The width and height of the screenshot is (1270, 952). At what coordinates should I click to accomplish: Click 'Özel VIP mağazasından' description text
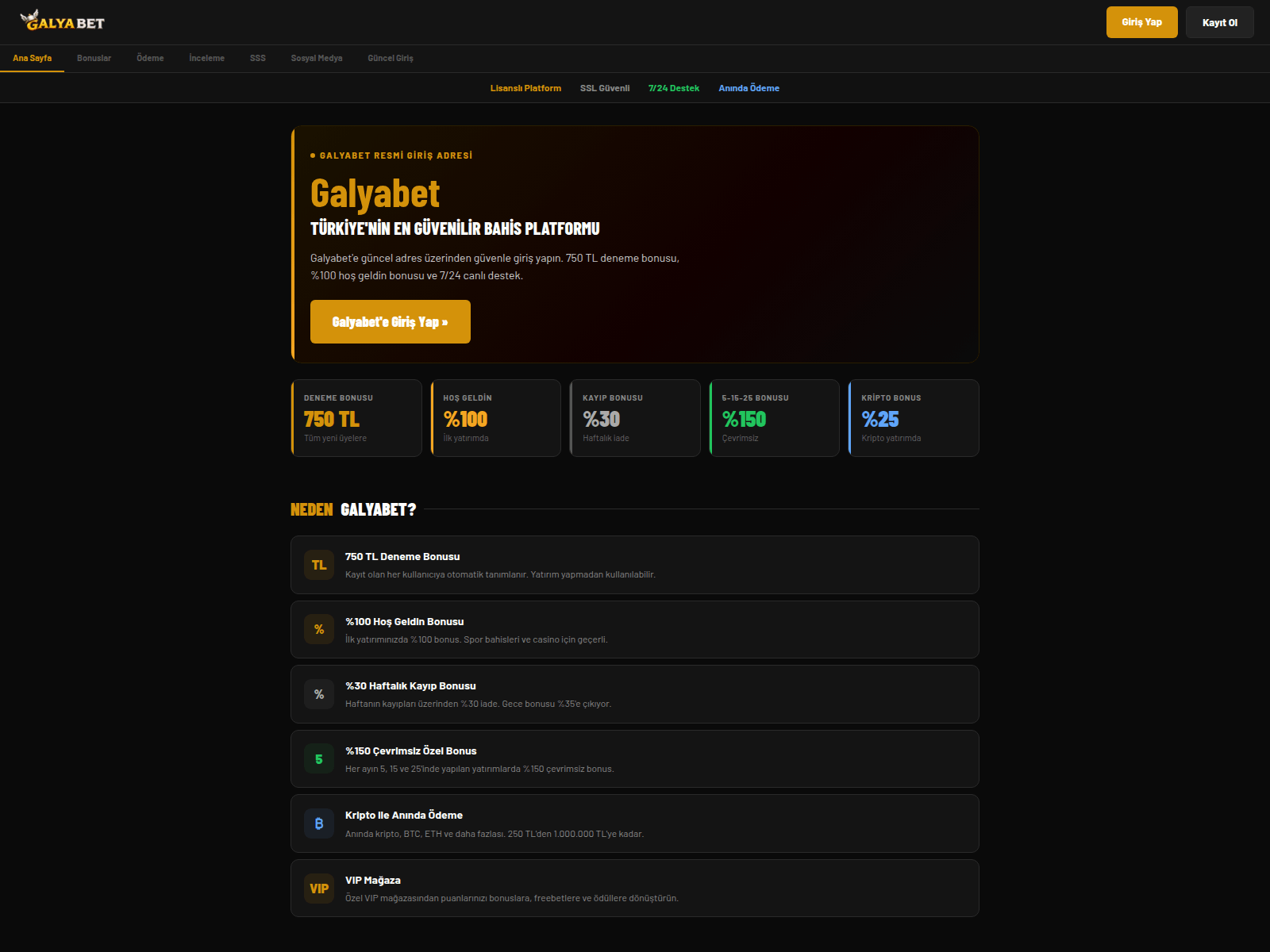click(512, 898)
